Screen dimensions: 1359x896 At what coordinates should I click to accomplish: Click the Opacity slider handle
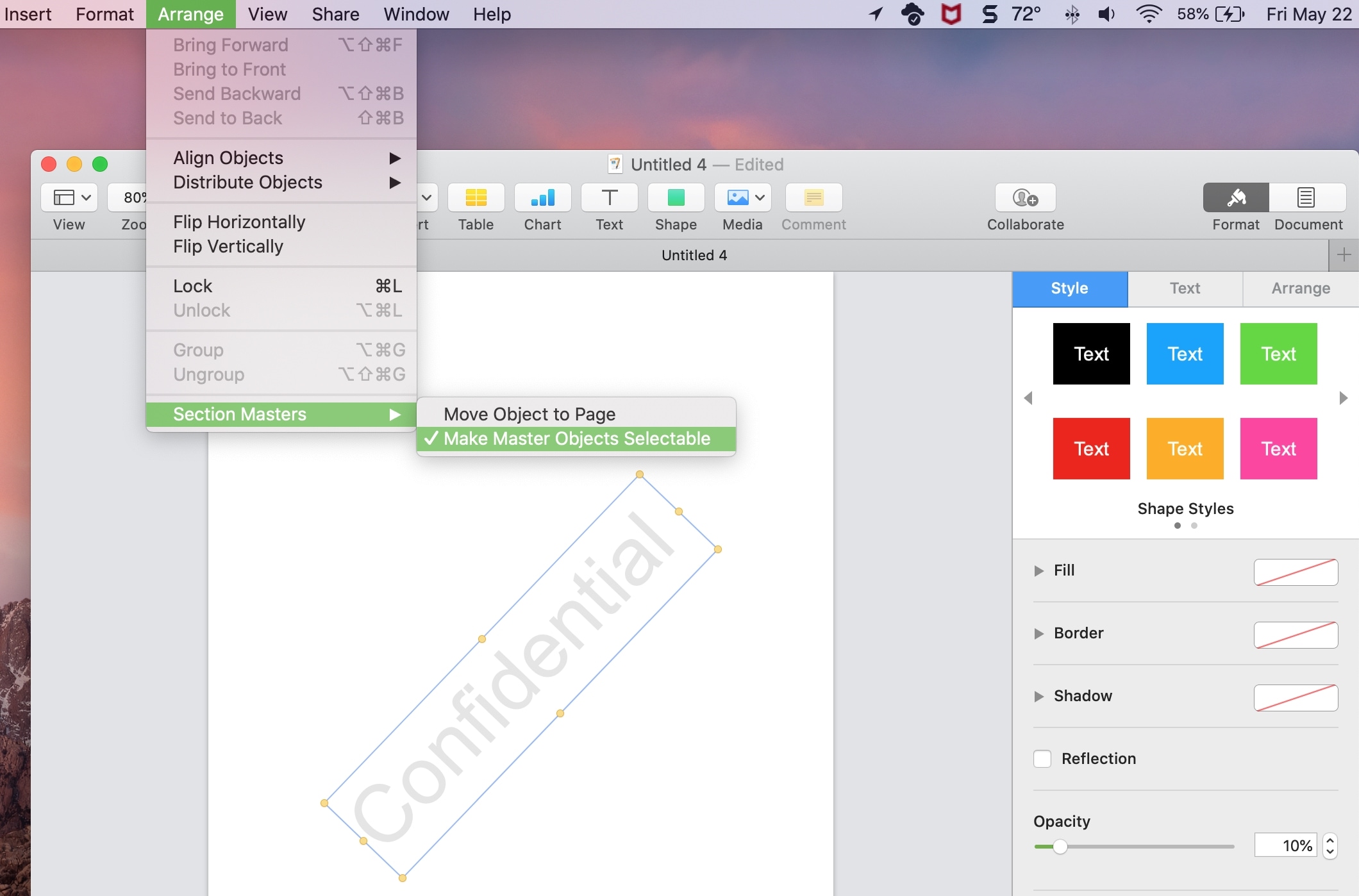coord(1060,847)
